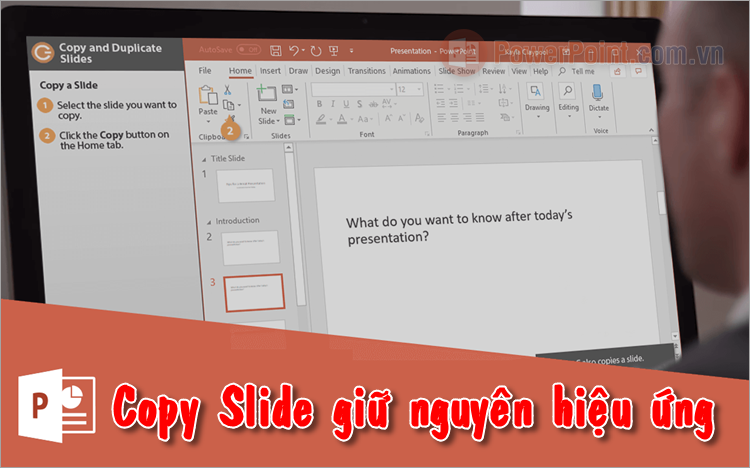Select slide 2 thumbnail
Image resolution: width=750 pixels, height=468 pixels.
coord(251,248)
